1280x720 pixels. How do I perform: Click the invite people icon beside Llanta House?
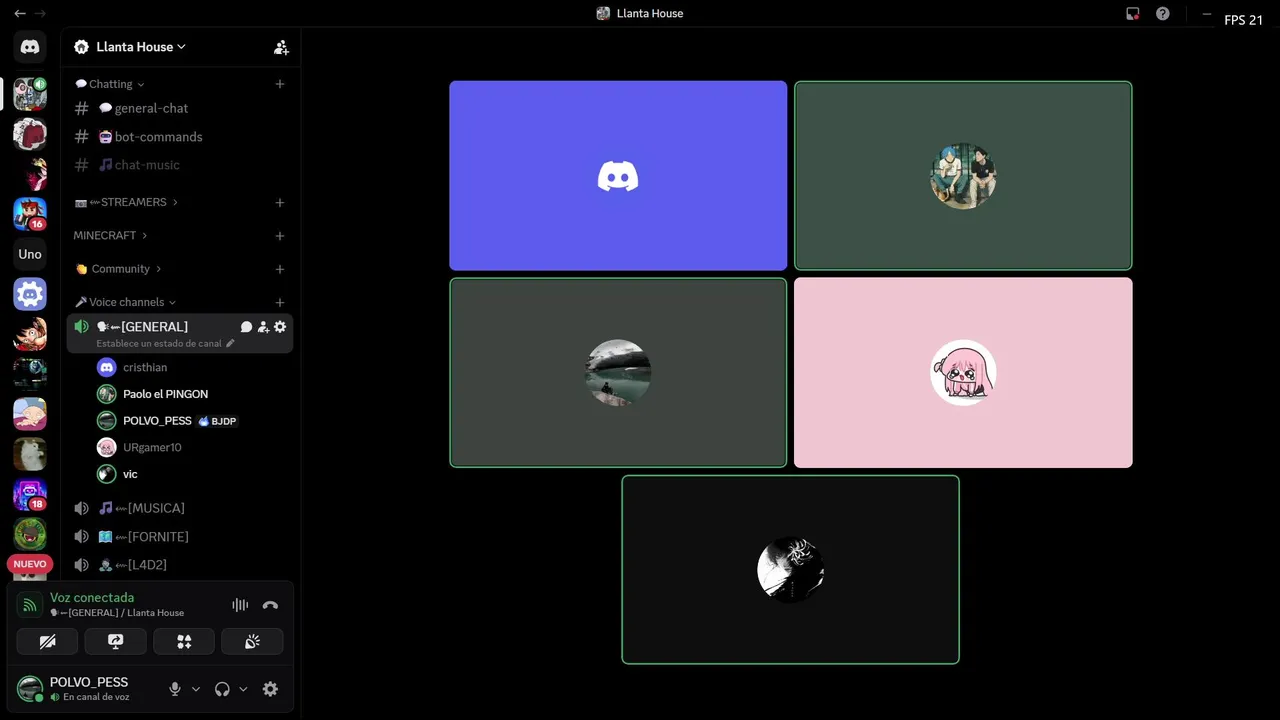[281, 47]
